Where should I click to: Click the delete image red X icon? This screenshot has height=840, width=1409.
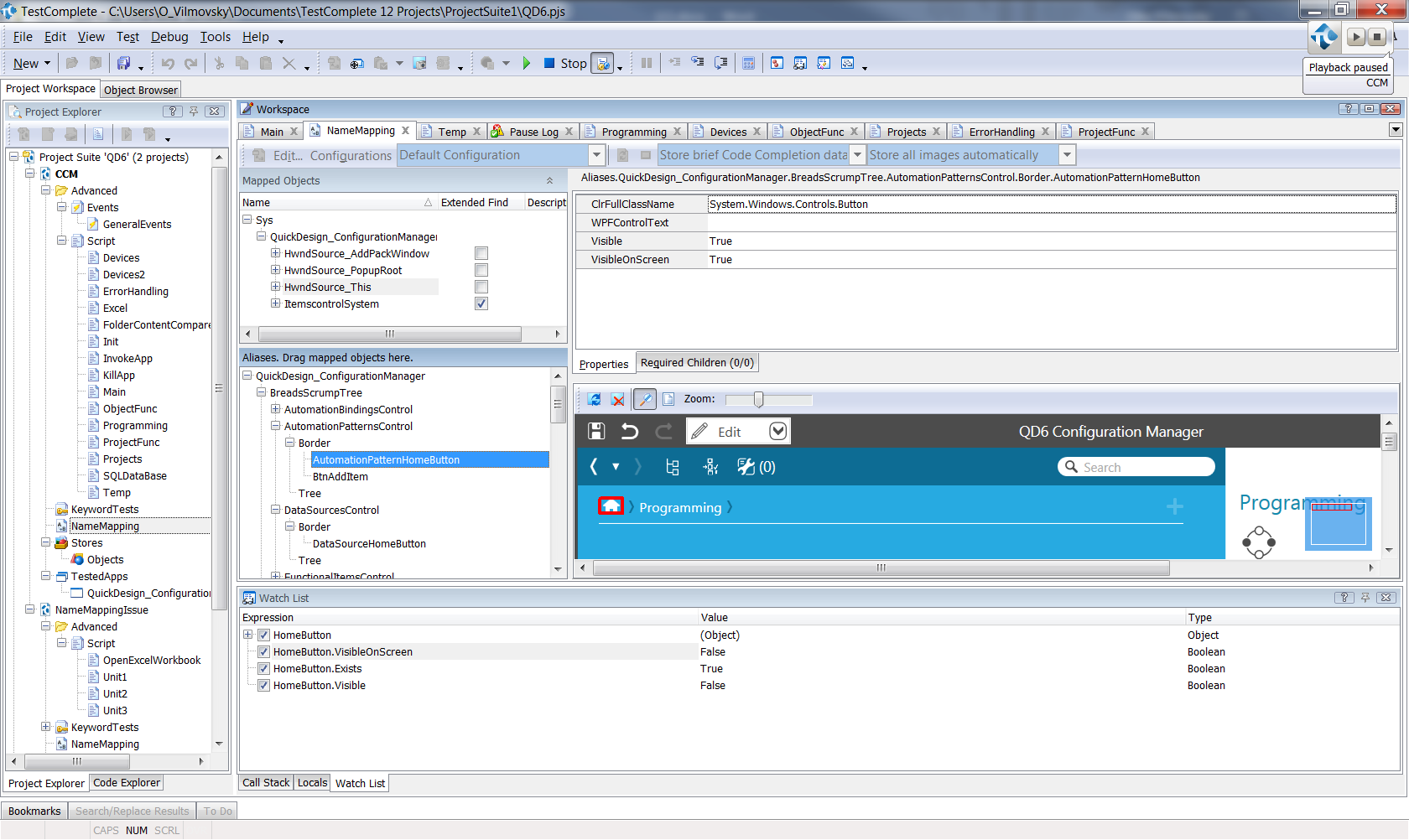[618, 400]
